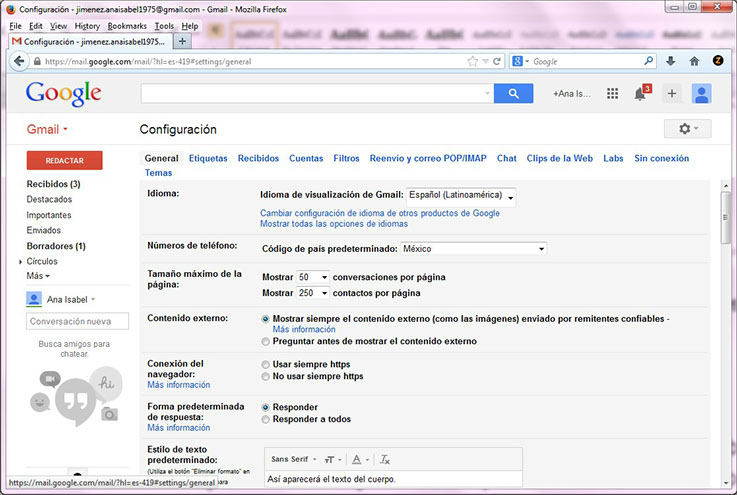Open the Temas settings tab
737x495 pixels.
(x=158, y=173)
